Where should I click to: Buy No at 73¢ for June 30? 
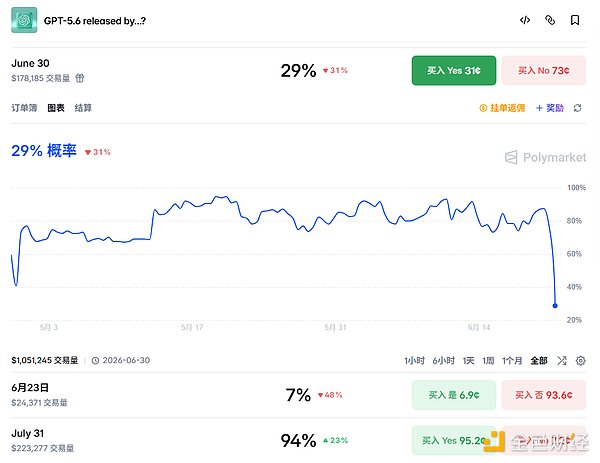click(x=544, y=70)
